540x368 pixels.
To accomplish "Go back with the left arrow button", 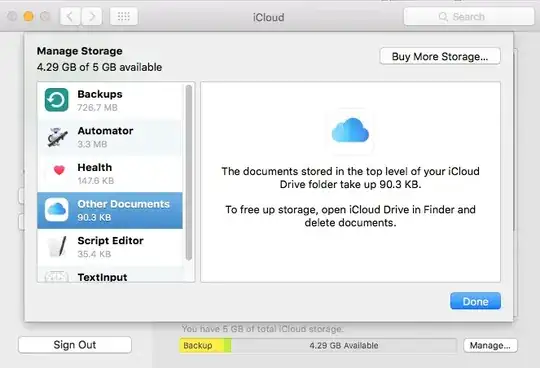I will pyautogui.click(x=70, y=16).
